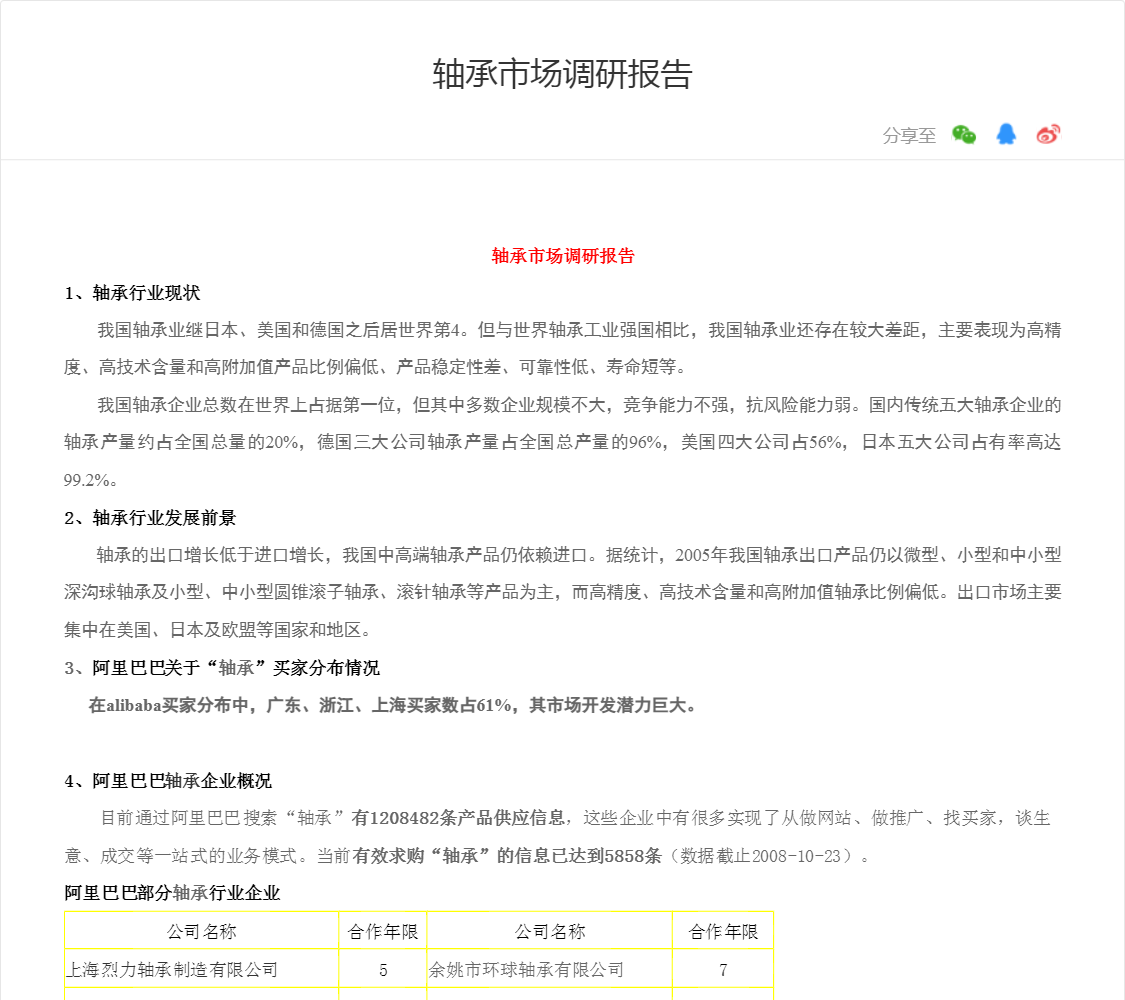
Task: Click the '分享至' label
Action: point(909,135)
